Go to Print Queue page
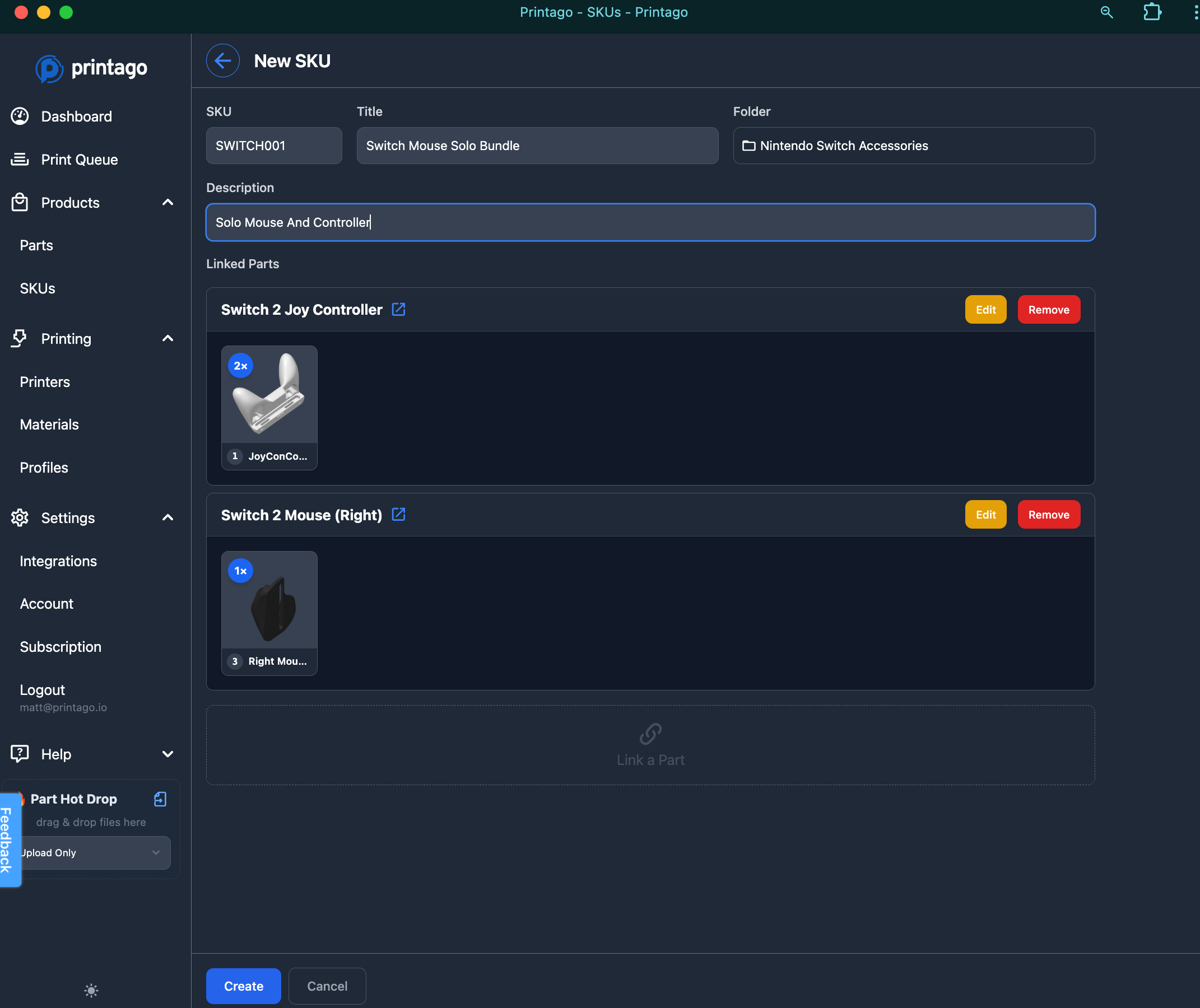The height and width of the screenshot is (1008, 1200). 79,160
